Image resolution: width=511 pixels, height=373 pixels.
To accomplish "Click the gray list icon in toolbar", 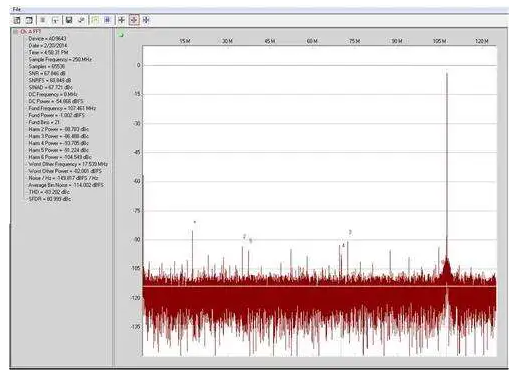I will coord(43,20).
